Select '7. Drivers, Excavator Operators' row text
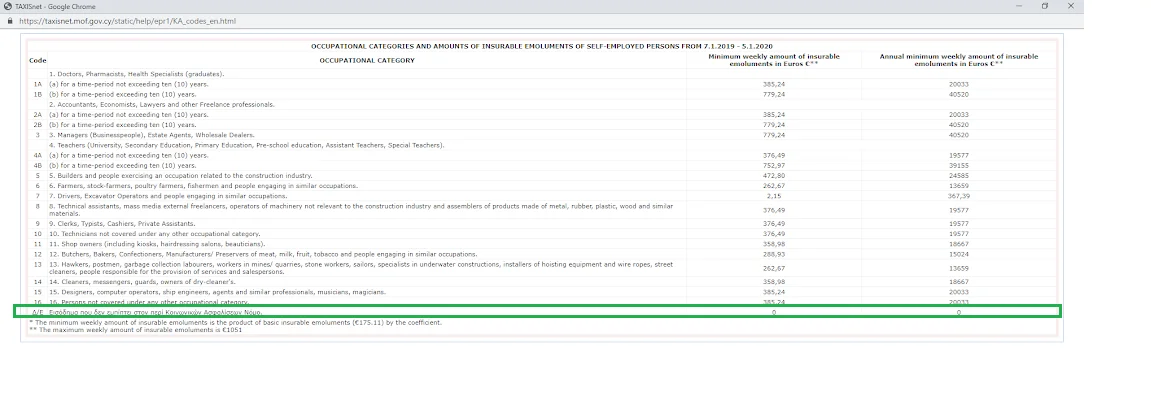 coord(168,197)
